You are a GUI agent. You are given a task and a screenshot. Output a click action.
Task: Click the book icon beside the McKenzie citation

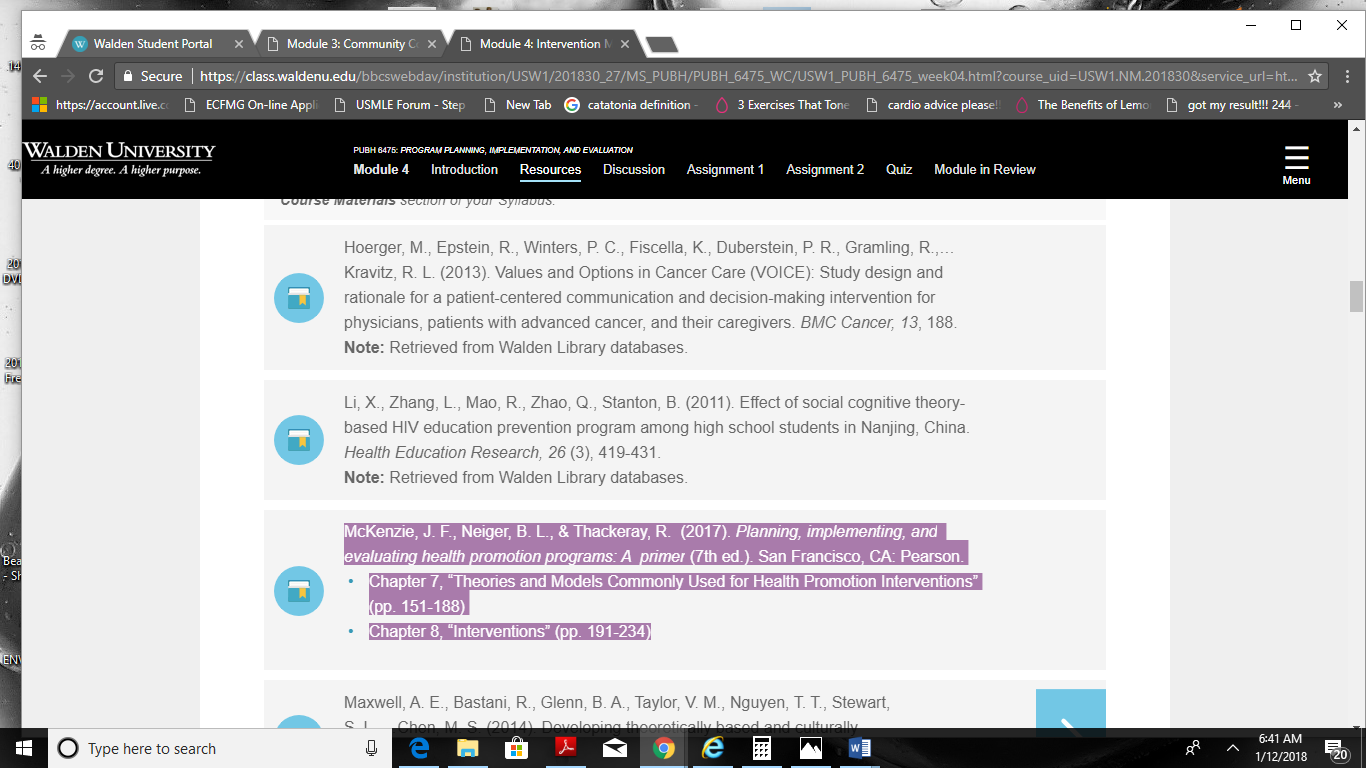point(299,591)
